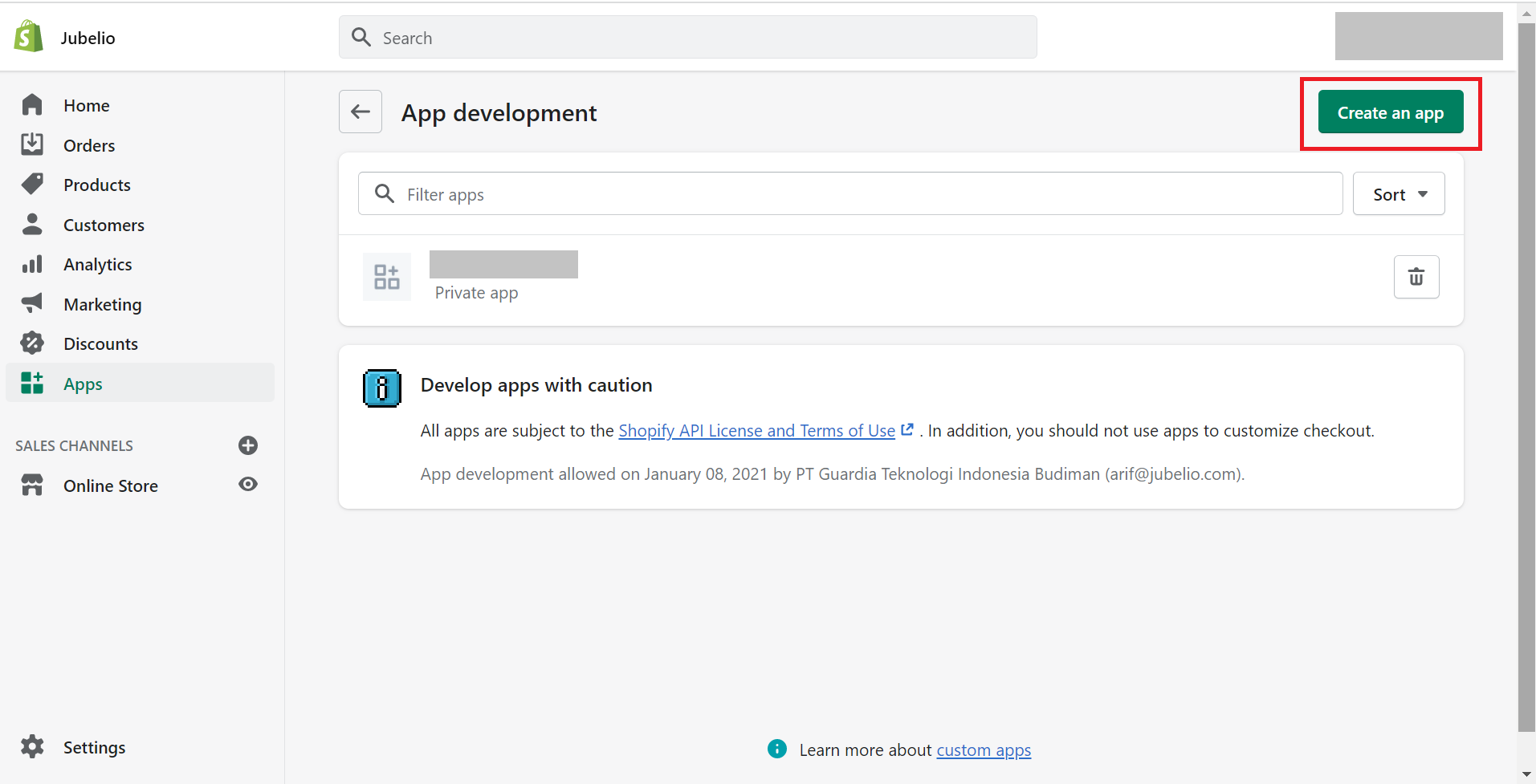
Task: Click the magnifier icon in Filter apps
Action: (385, 193)
